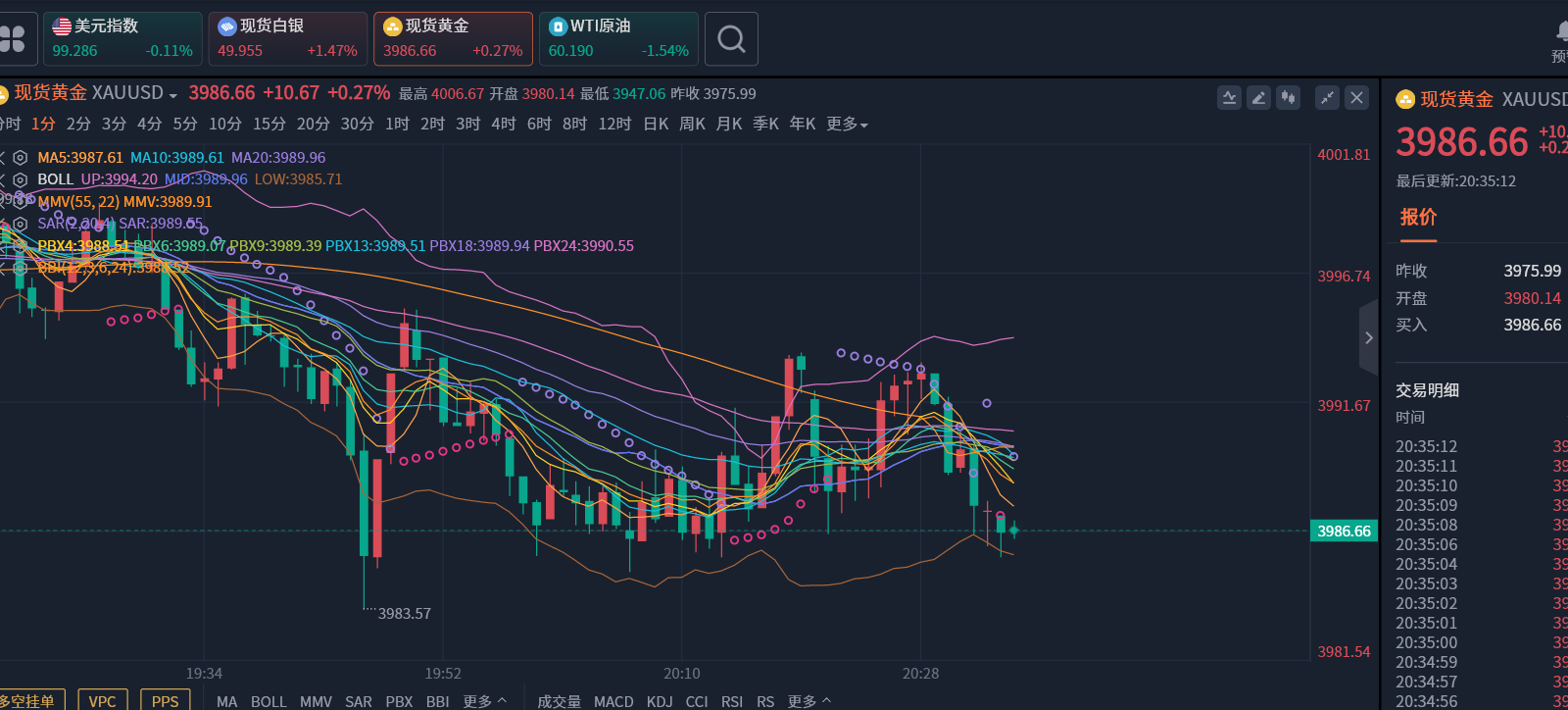
Task: Click the 3986.66 current price label on axis
Action: click(1344, 531)
